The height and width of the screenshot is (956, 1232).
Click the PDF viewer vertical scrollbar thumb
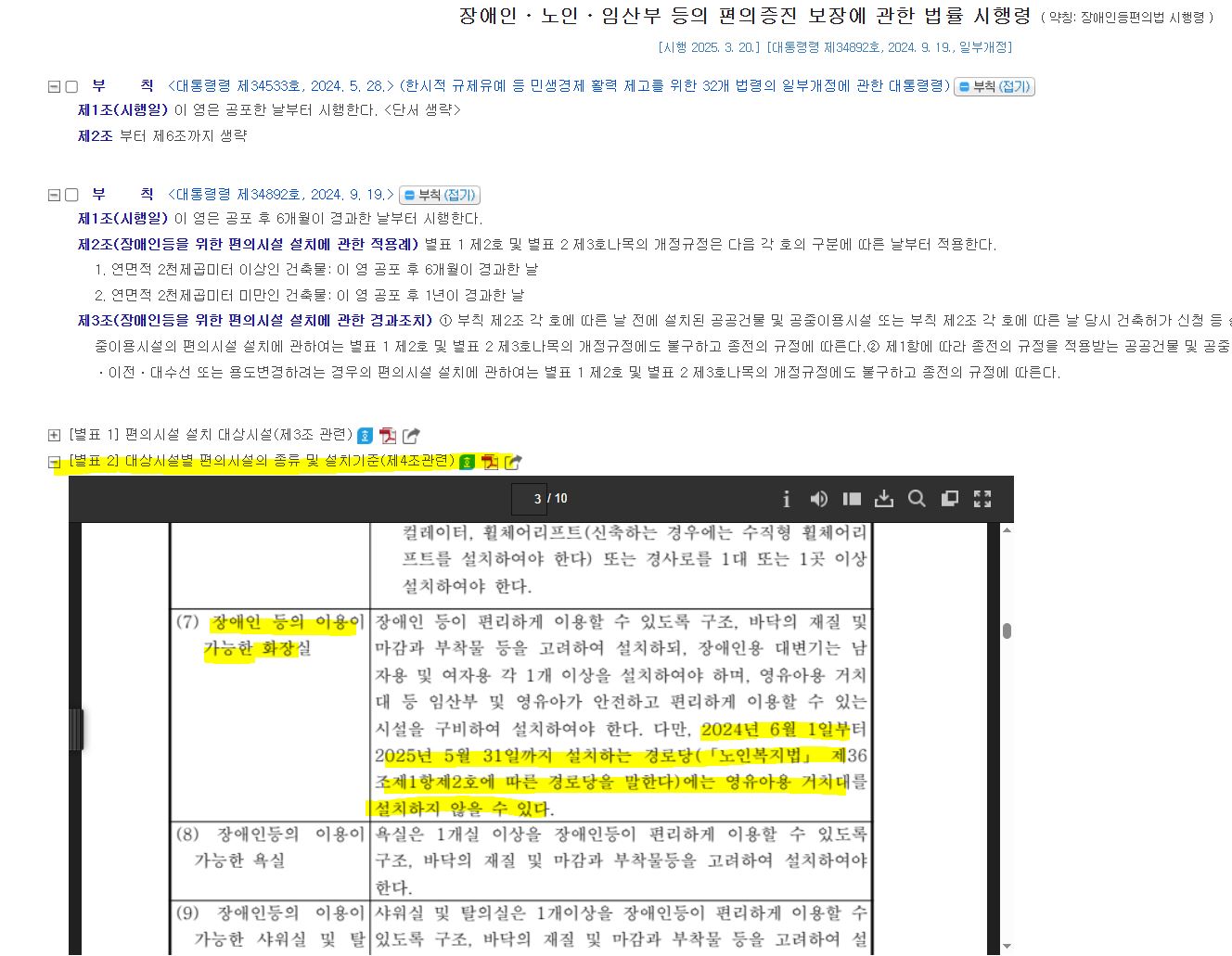(x=1007, y=631)
